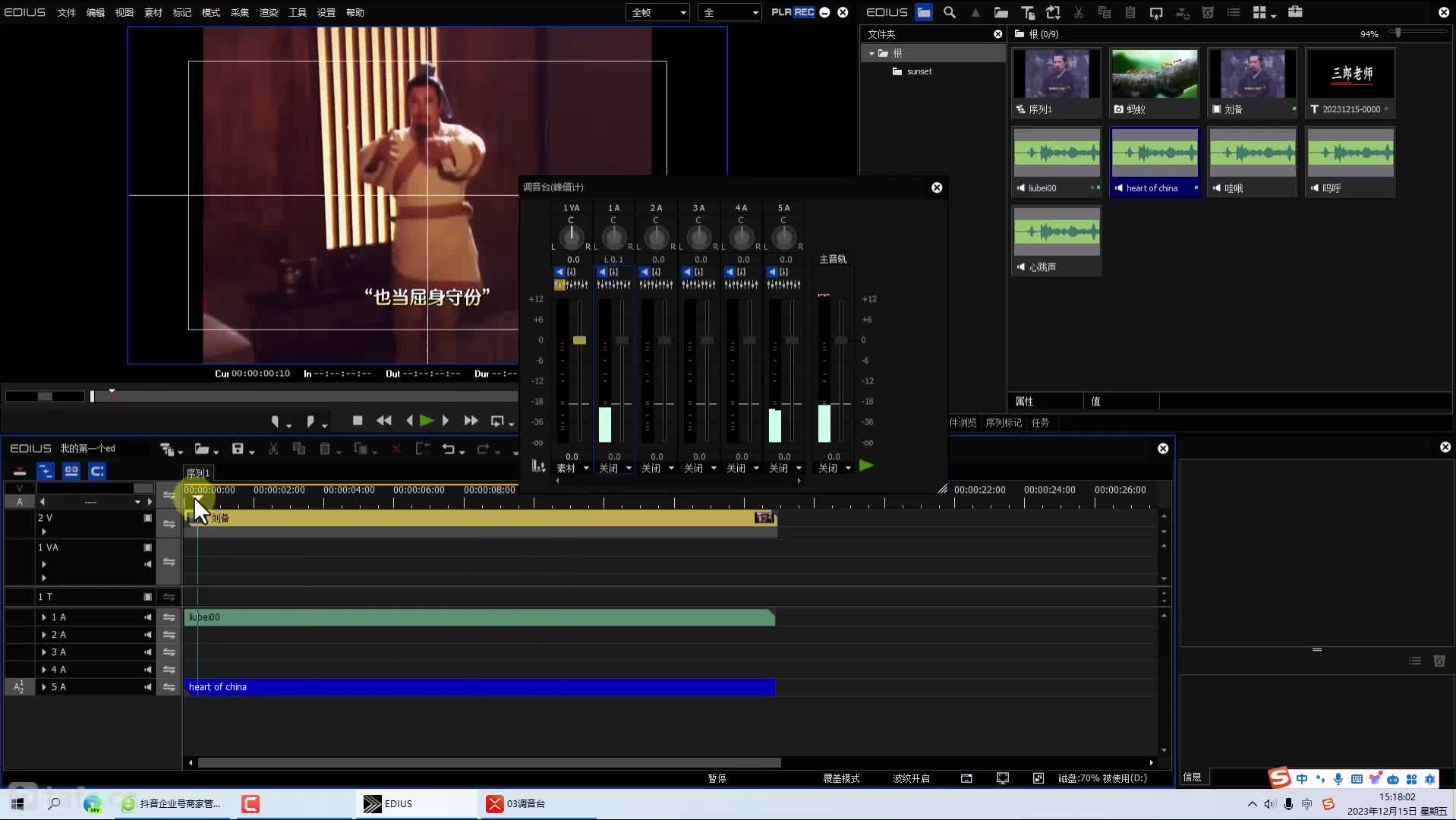Open the bin view mode grid icon
1456x820 pixels.
(1260, 12)
